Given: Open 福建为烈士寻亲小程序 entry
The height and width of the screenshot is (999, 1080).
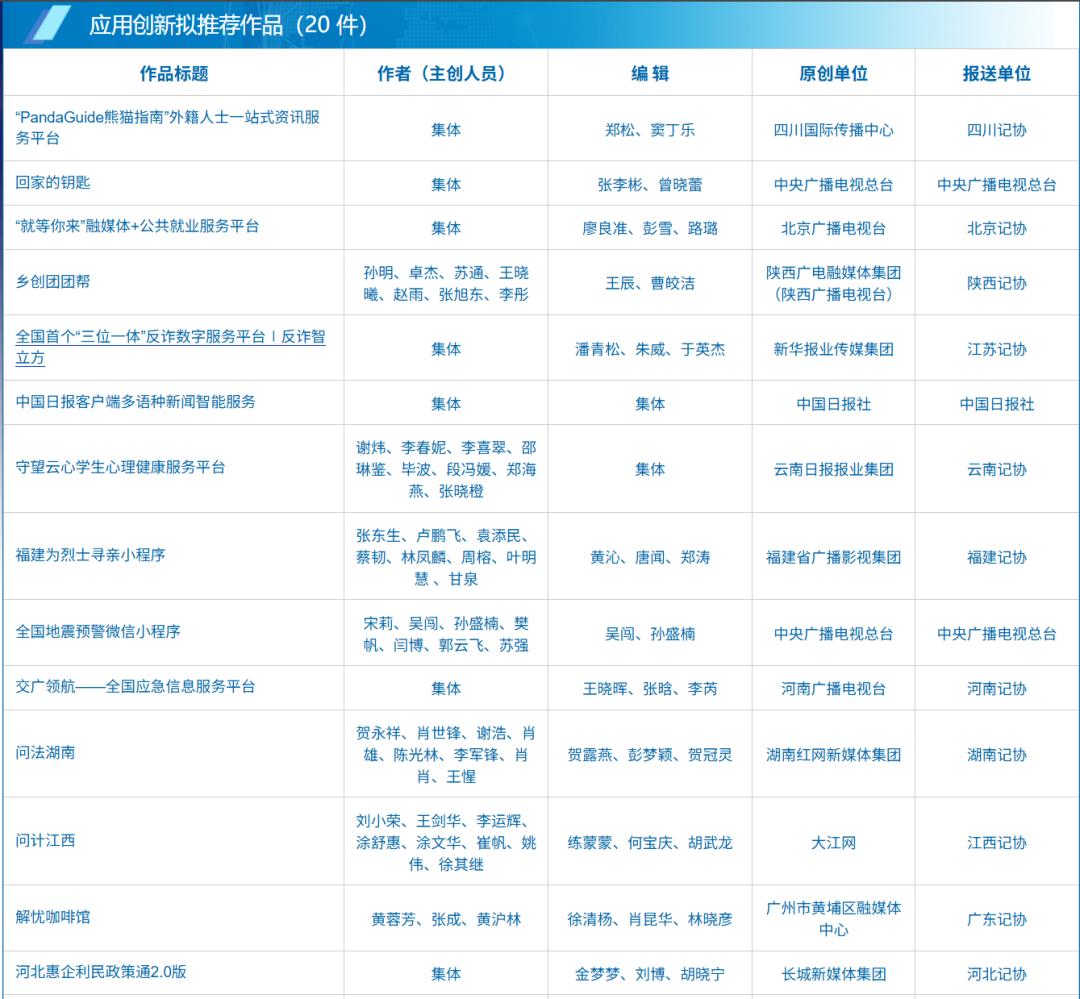Looking at the screenshot, I should click(x=90, y=555).
